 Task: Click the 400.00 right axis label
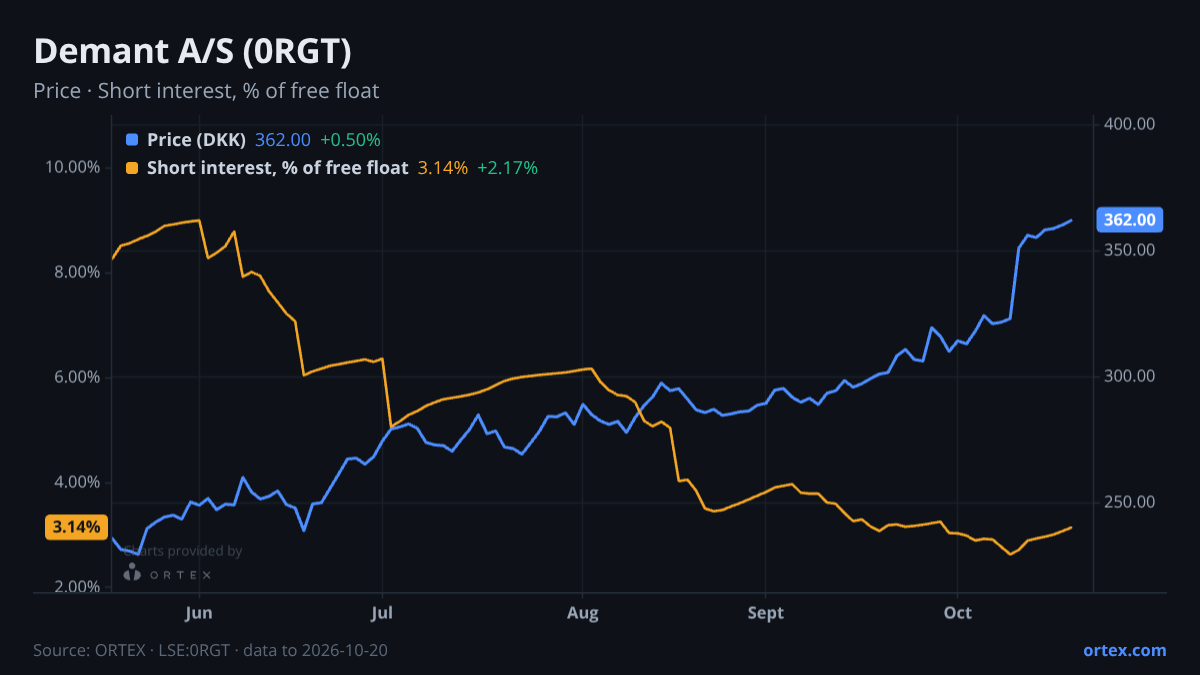pos(1130,124)
